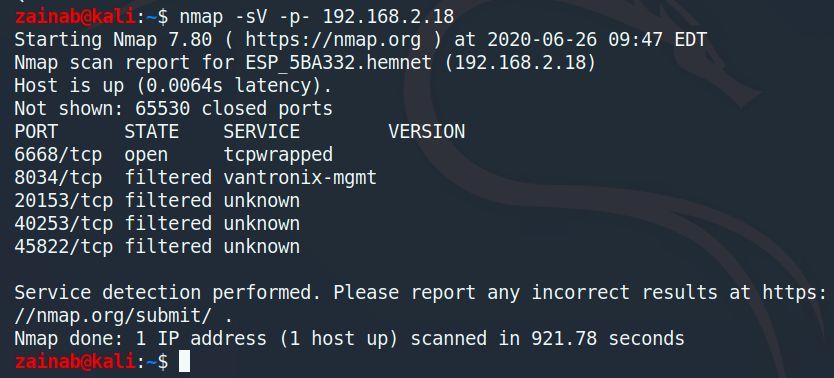The image size is (834, 378).
Task: Click the block cursor at the bottom prompt
Action: point(184,362)
